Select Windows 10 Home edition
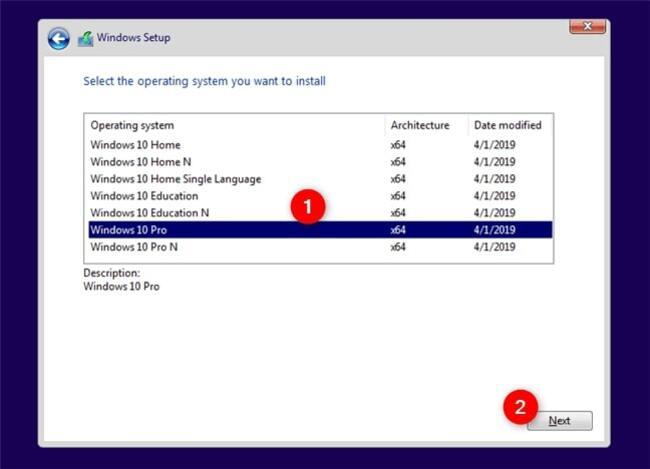 coord(320,145)
